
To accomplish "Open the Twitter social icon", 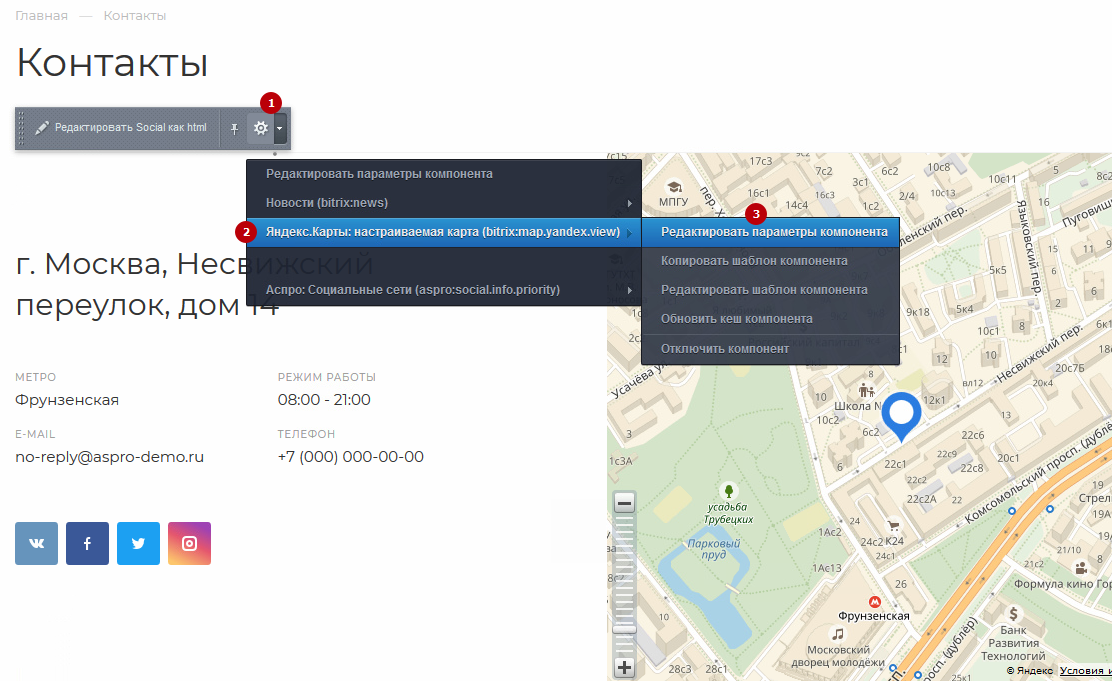I will (x=138, y=543).
